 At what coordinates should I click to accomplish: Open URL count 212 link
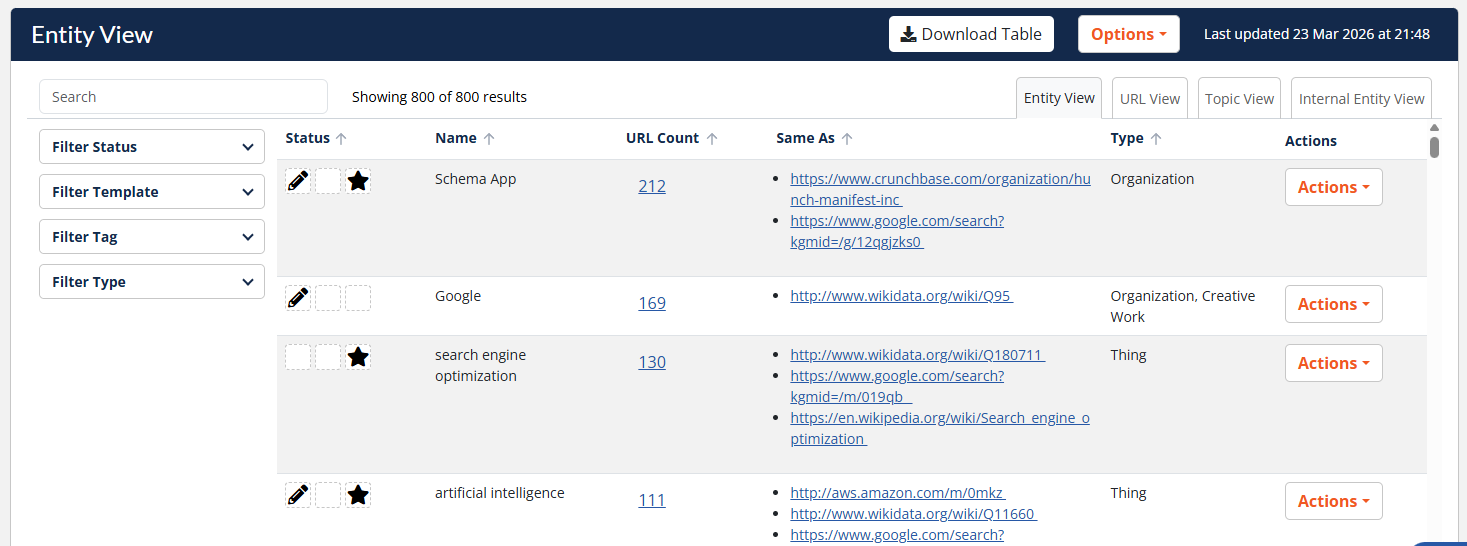click(x=652, y=186)
